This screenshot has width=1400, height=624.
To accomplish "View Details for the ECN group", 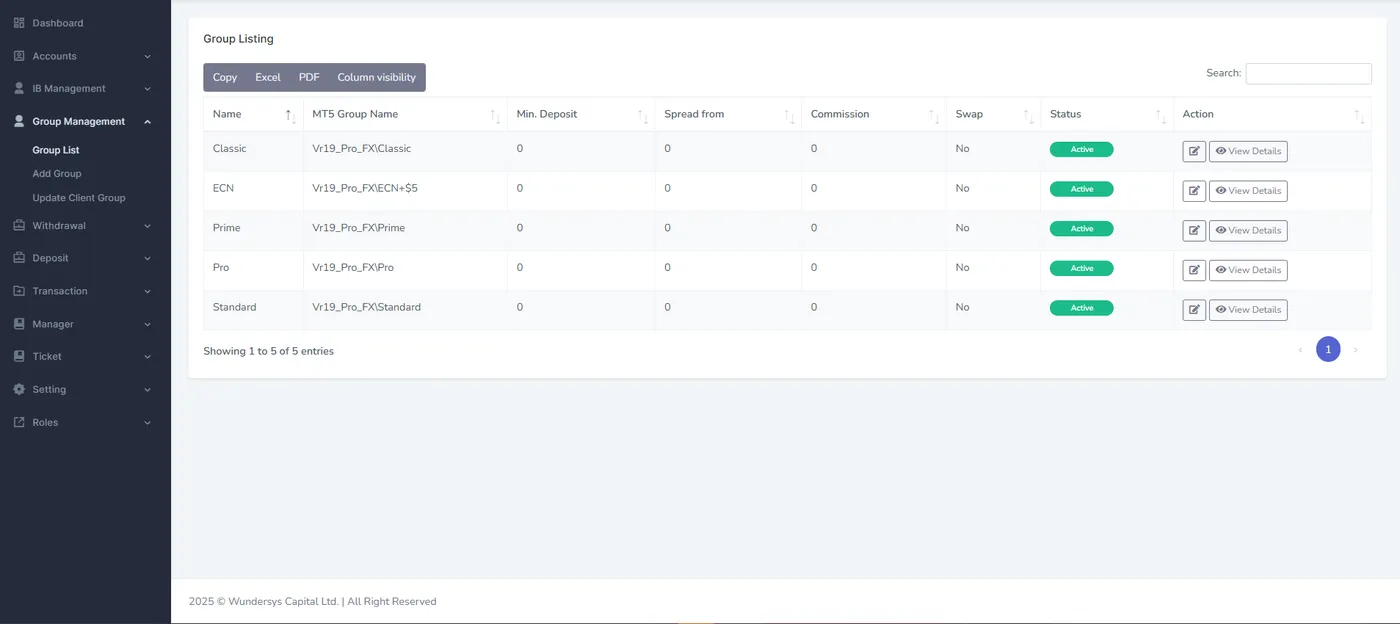I will coord(1248,191).
